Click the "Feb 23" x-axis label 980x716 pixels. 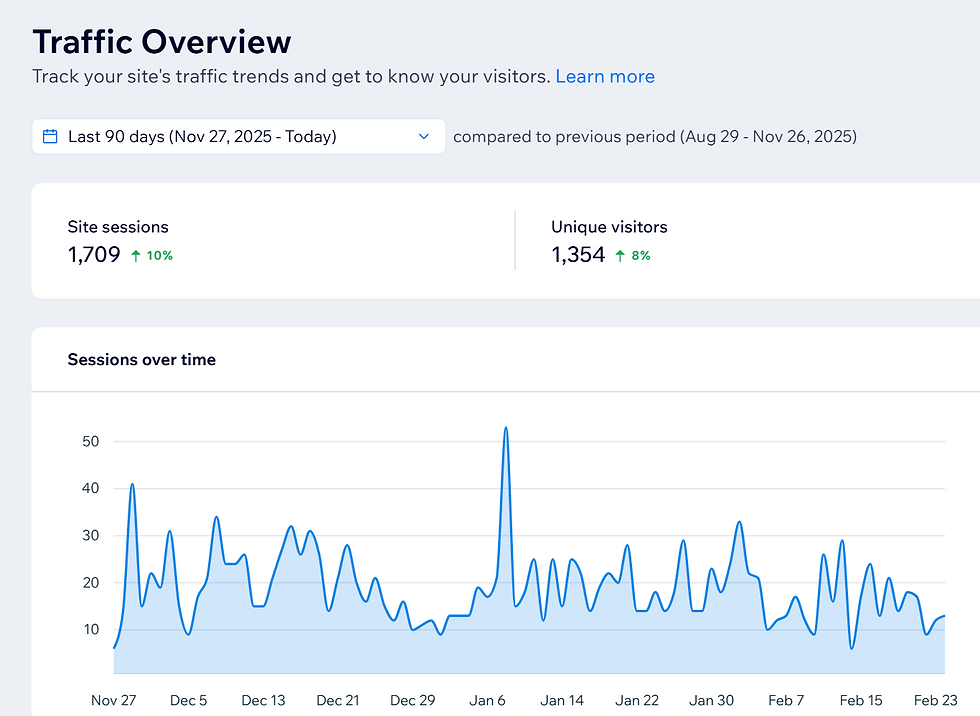[x=936, y=700]
